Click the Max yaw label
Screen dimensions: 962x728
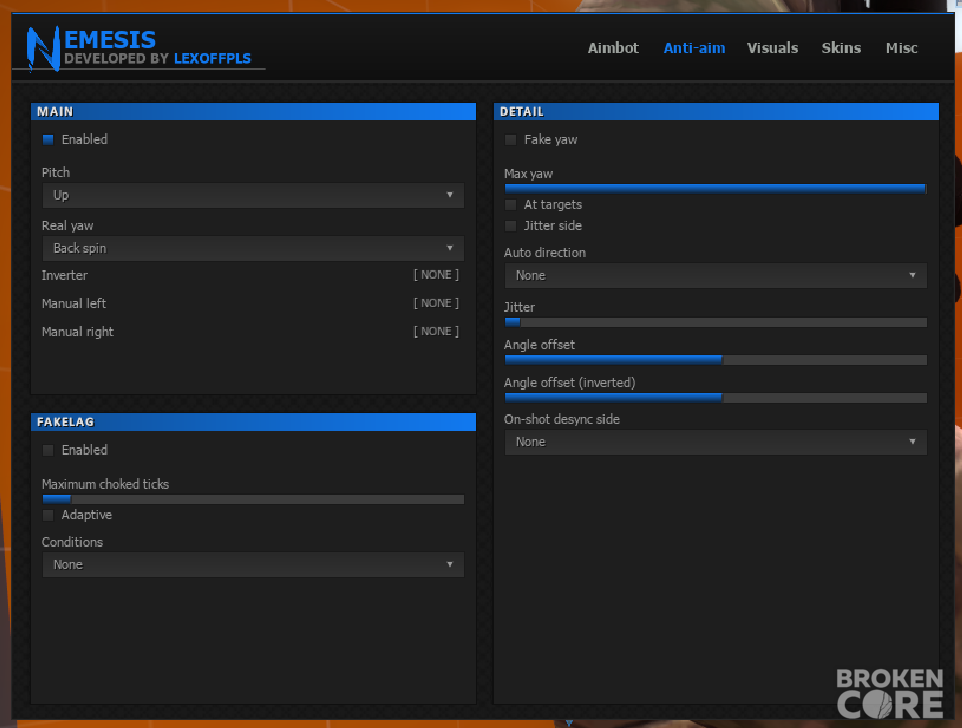click(x=528, y=174)
